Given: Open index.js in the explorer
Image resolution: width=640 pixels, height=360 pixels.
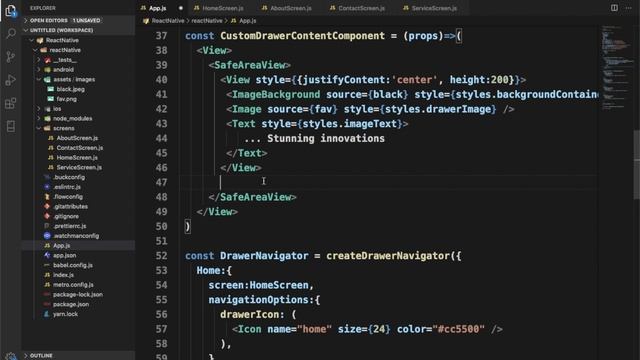Looking at the screenshot, I should click(63, 275).
